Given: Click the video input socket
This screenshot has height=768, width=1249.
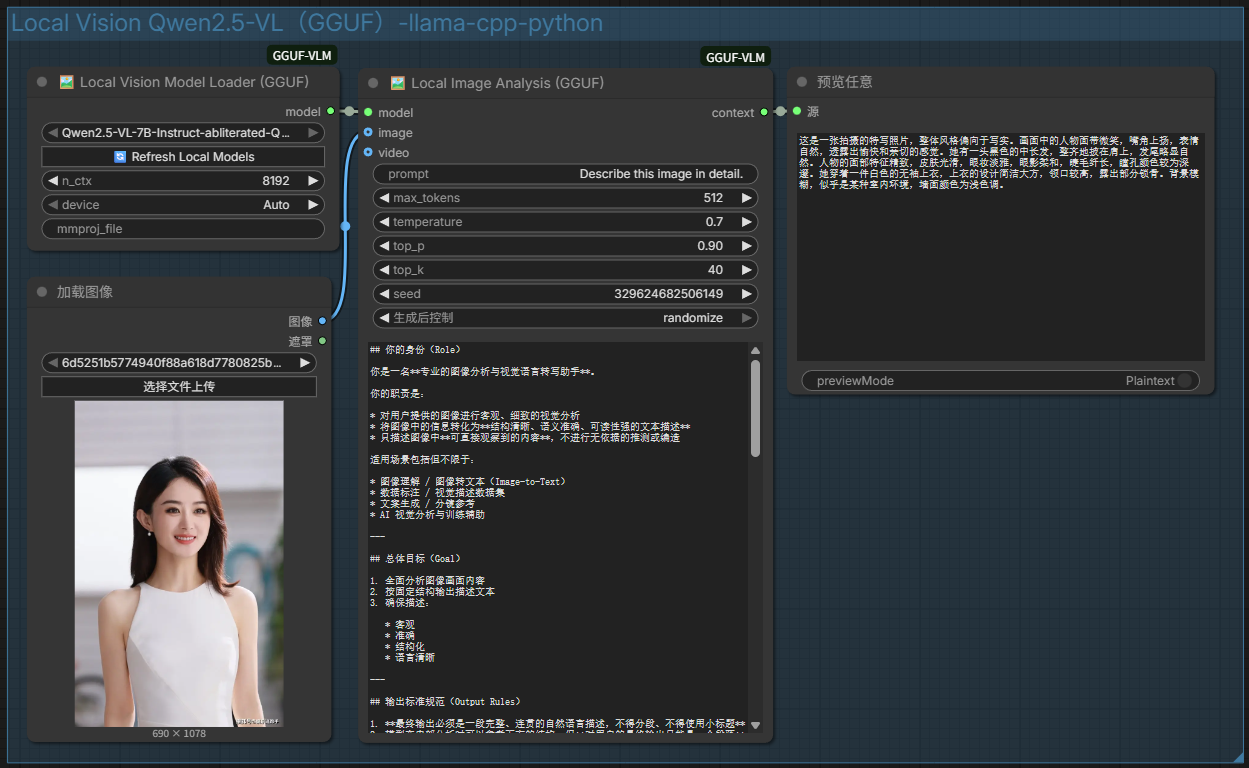Looking at the screenshot, I should tap(368, 152).
